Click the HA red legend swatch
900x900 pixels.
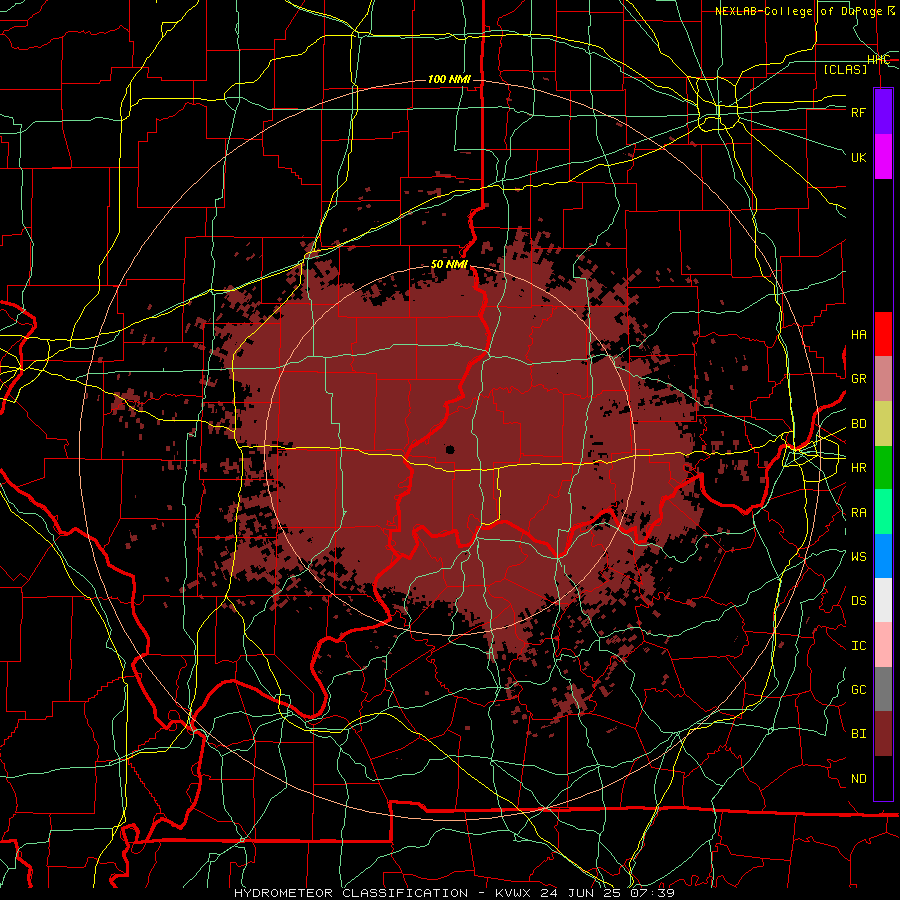coord(883,334)
